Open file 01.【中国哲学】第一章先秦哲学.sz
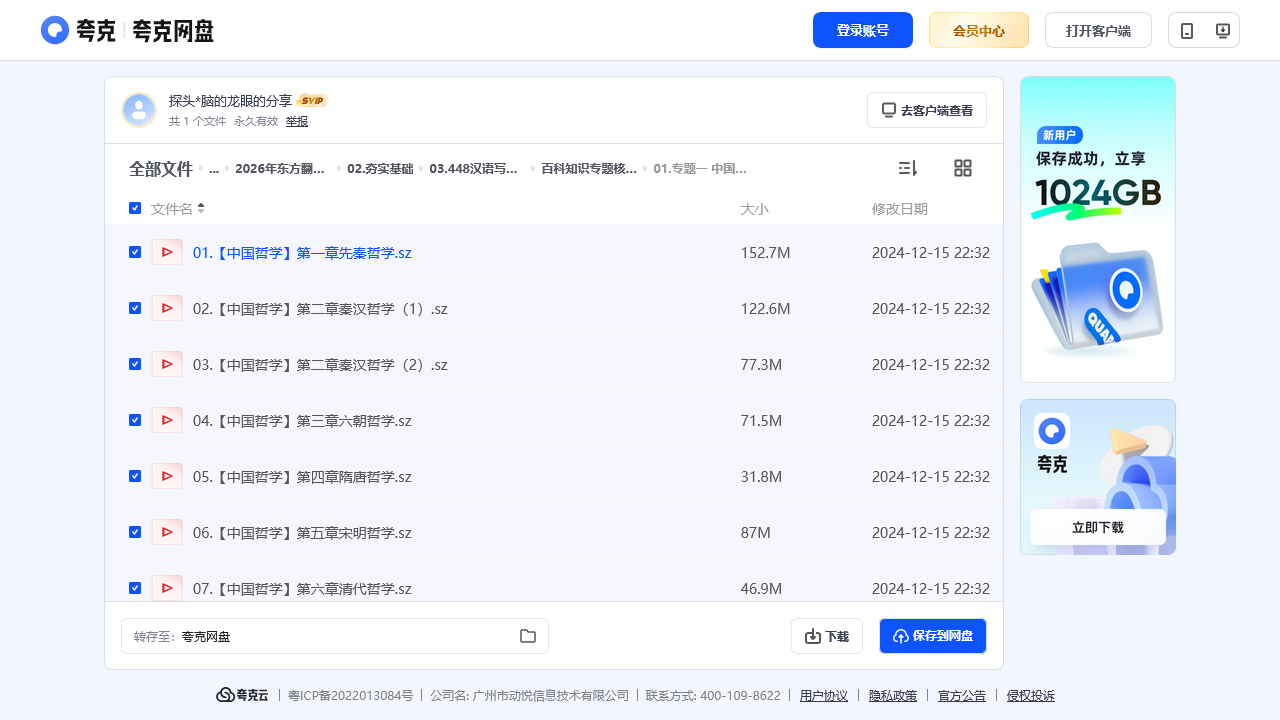This screenshot has height=720, width=1280. coord(302,253)
